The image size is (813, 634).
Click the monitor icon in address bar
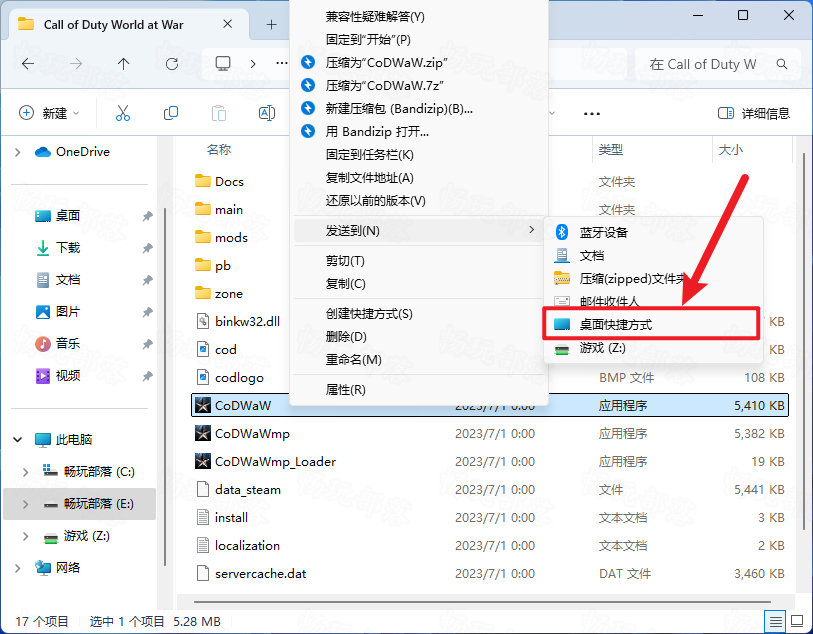(223, 64)
